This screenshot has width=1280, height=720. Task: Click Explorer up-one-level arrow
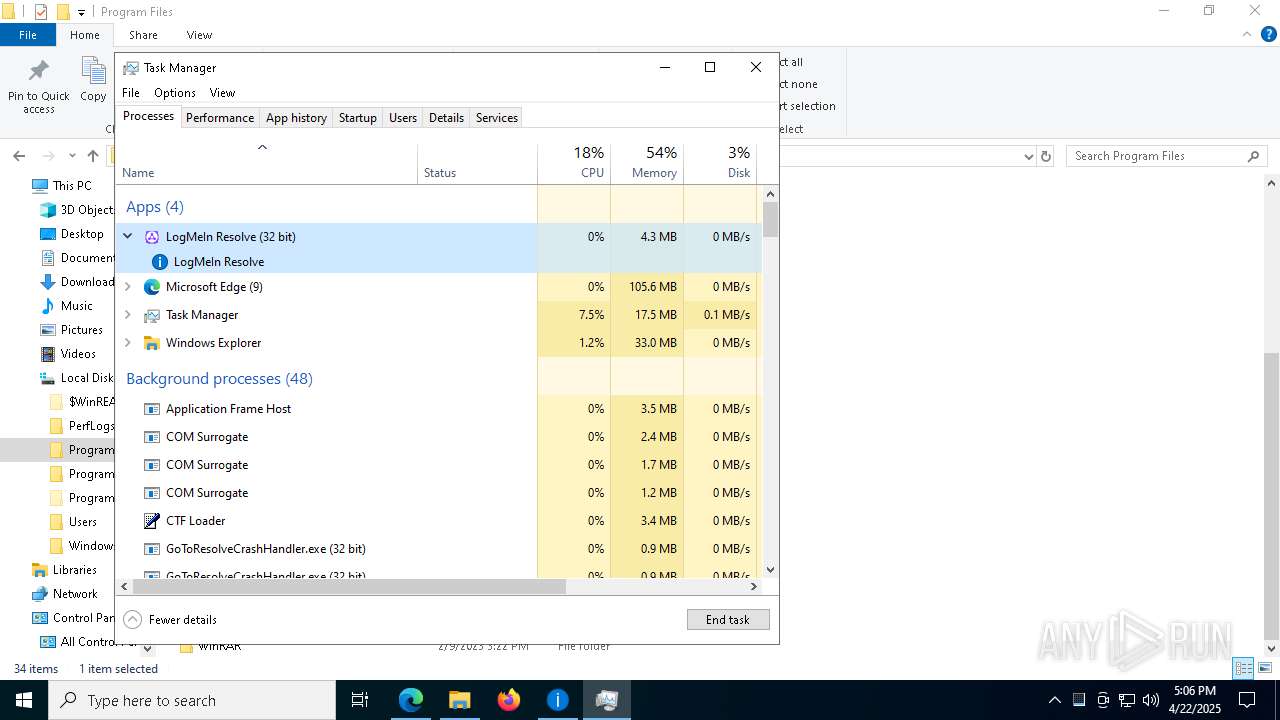point(93,156)
